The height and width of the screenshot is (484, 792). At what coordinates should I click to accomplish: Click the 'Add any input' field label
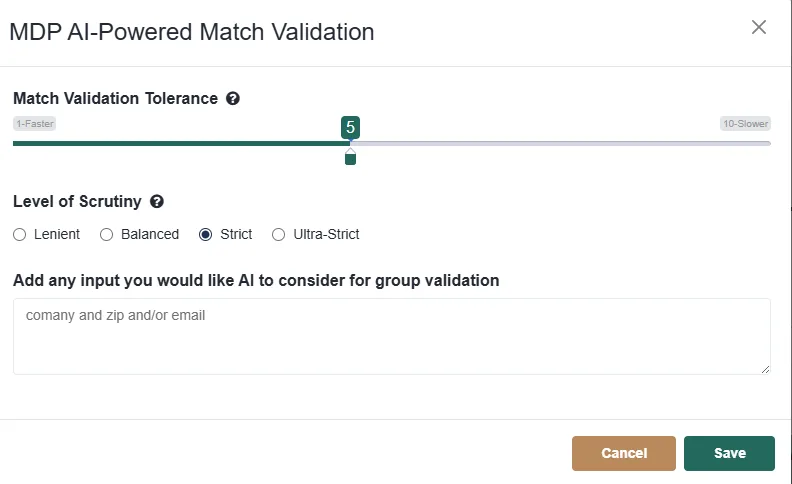click(256, 280)
